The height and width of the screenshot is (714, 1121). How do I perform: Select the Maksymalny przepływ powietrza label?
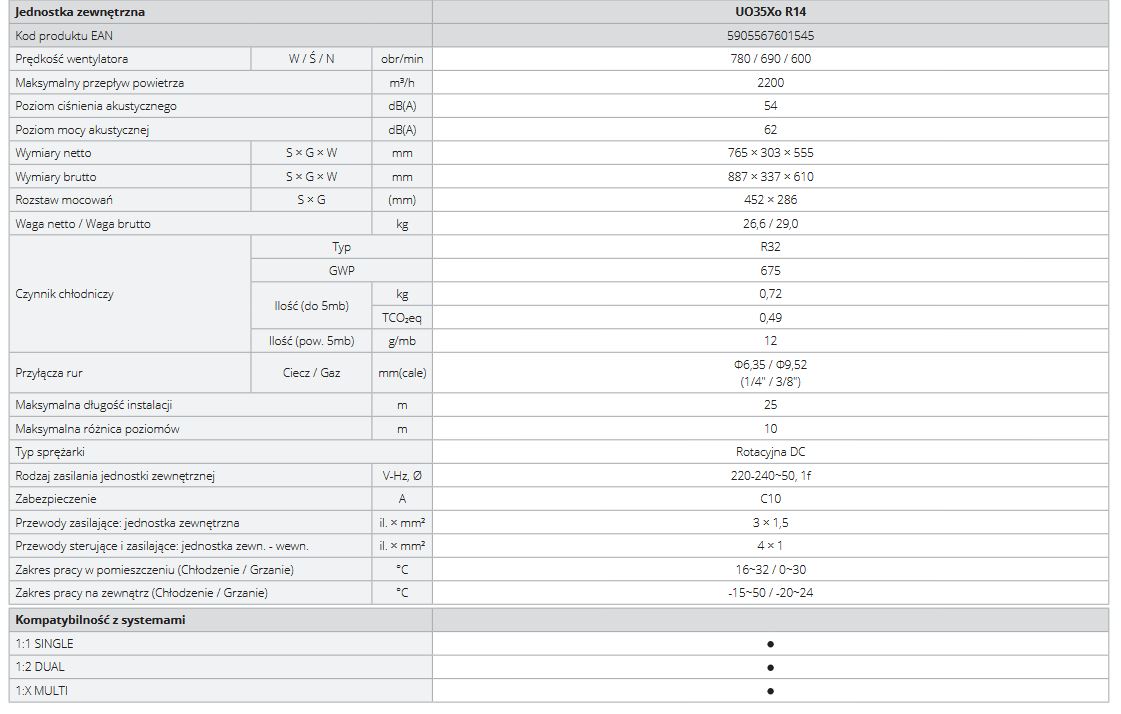click(100, 82)
